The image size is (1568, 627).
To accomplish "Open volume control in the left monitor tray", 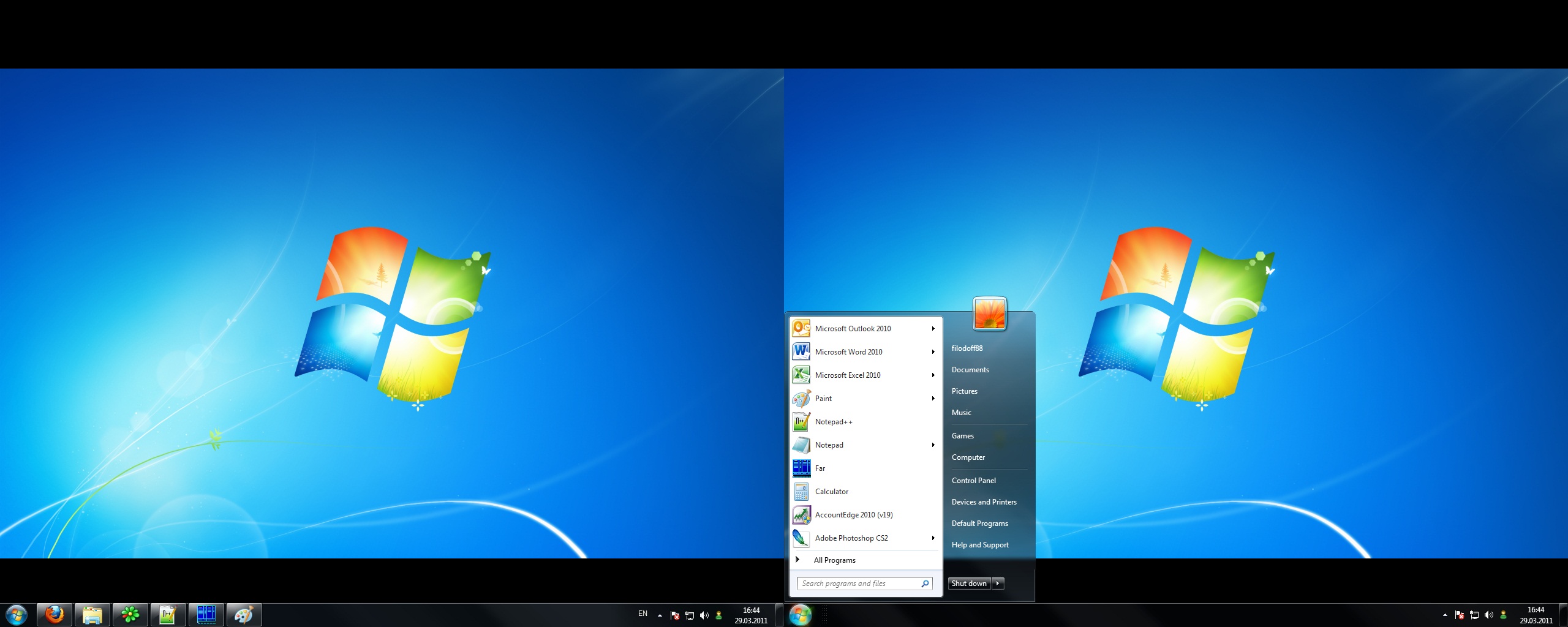I will [704, 615].
